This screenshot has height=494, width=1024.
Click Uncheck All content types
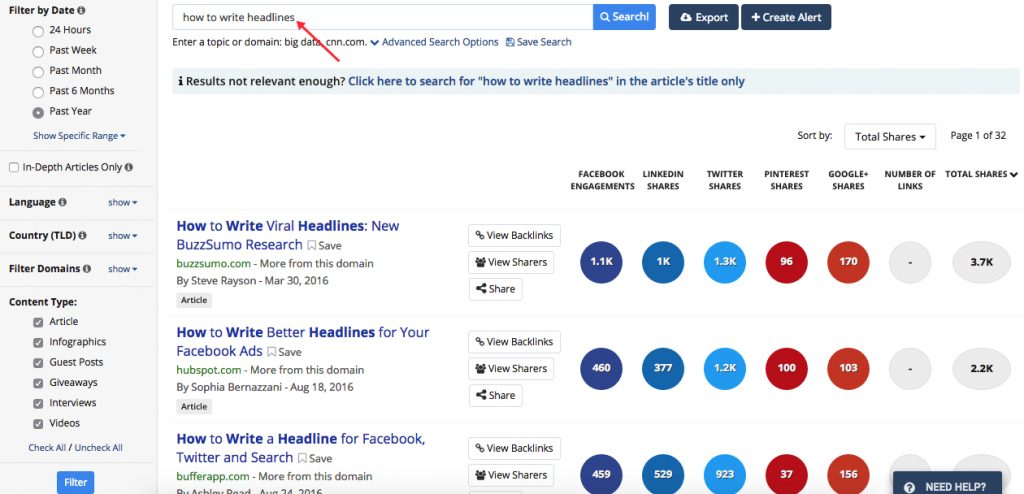[98, 448]
